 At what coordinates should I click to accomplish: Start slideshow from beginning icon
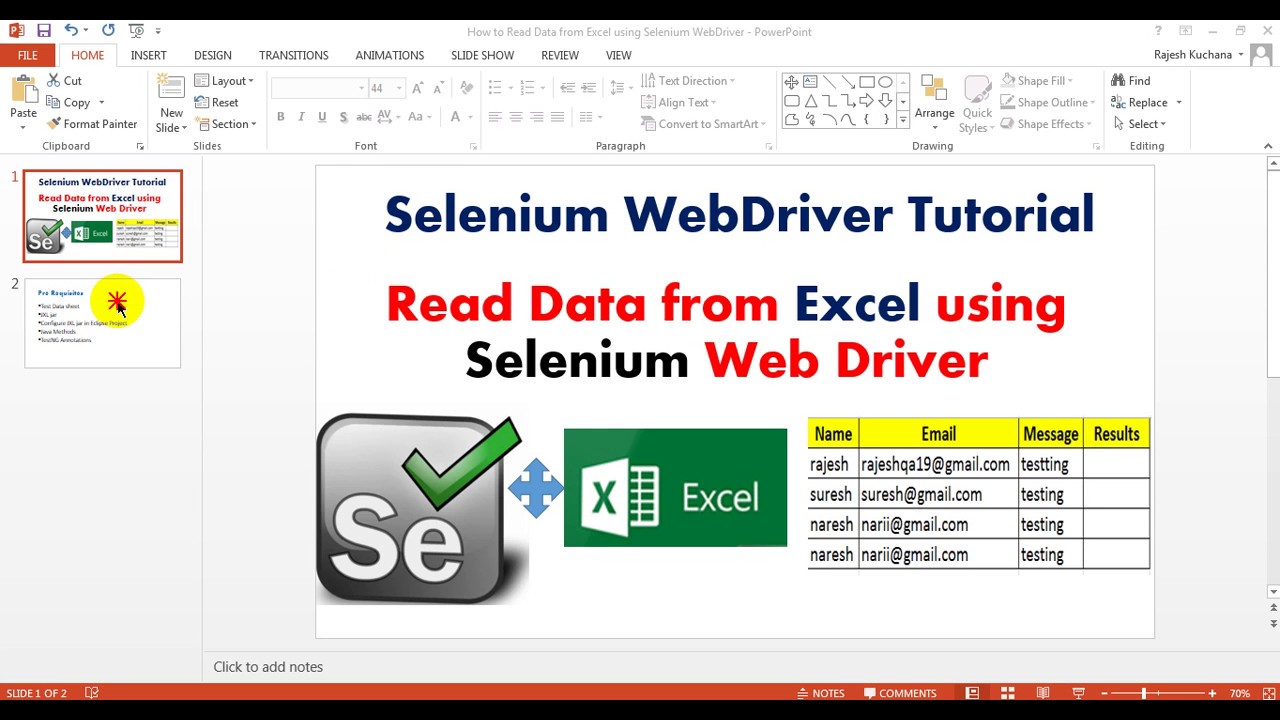[137, 31]
